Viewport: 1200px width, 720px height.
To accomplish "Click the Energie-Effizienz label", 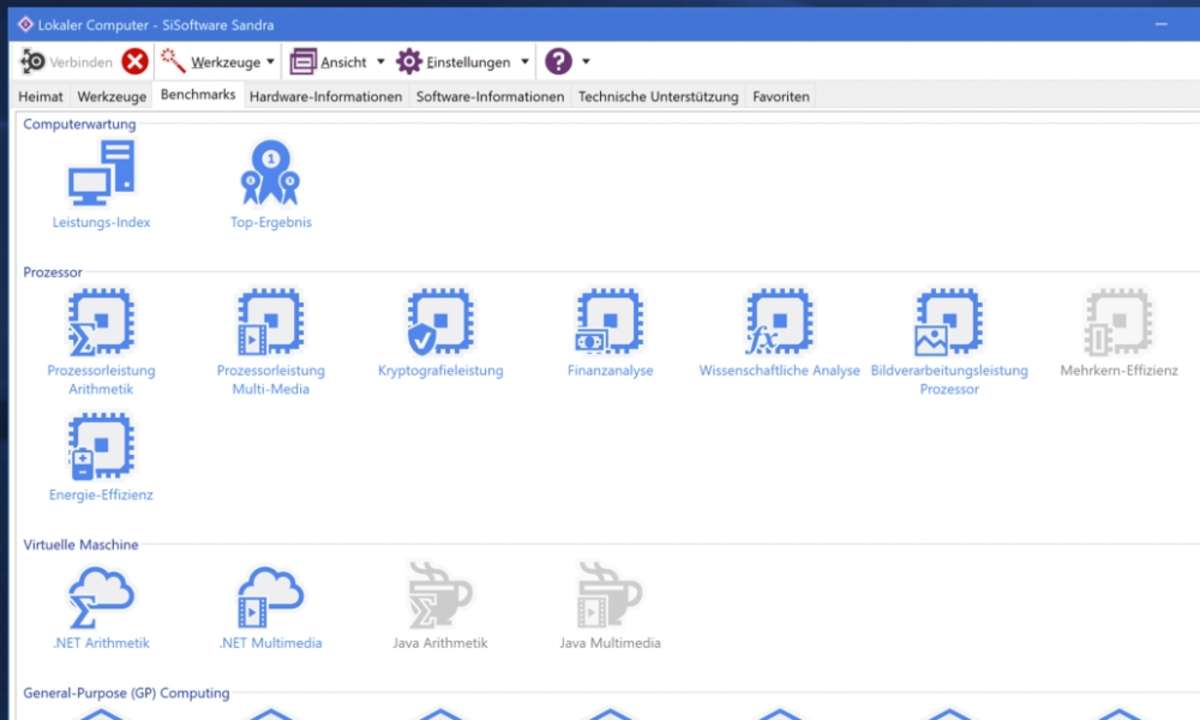I will (101, 495).
